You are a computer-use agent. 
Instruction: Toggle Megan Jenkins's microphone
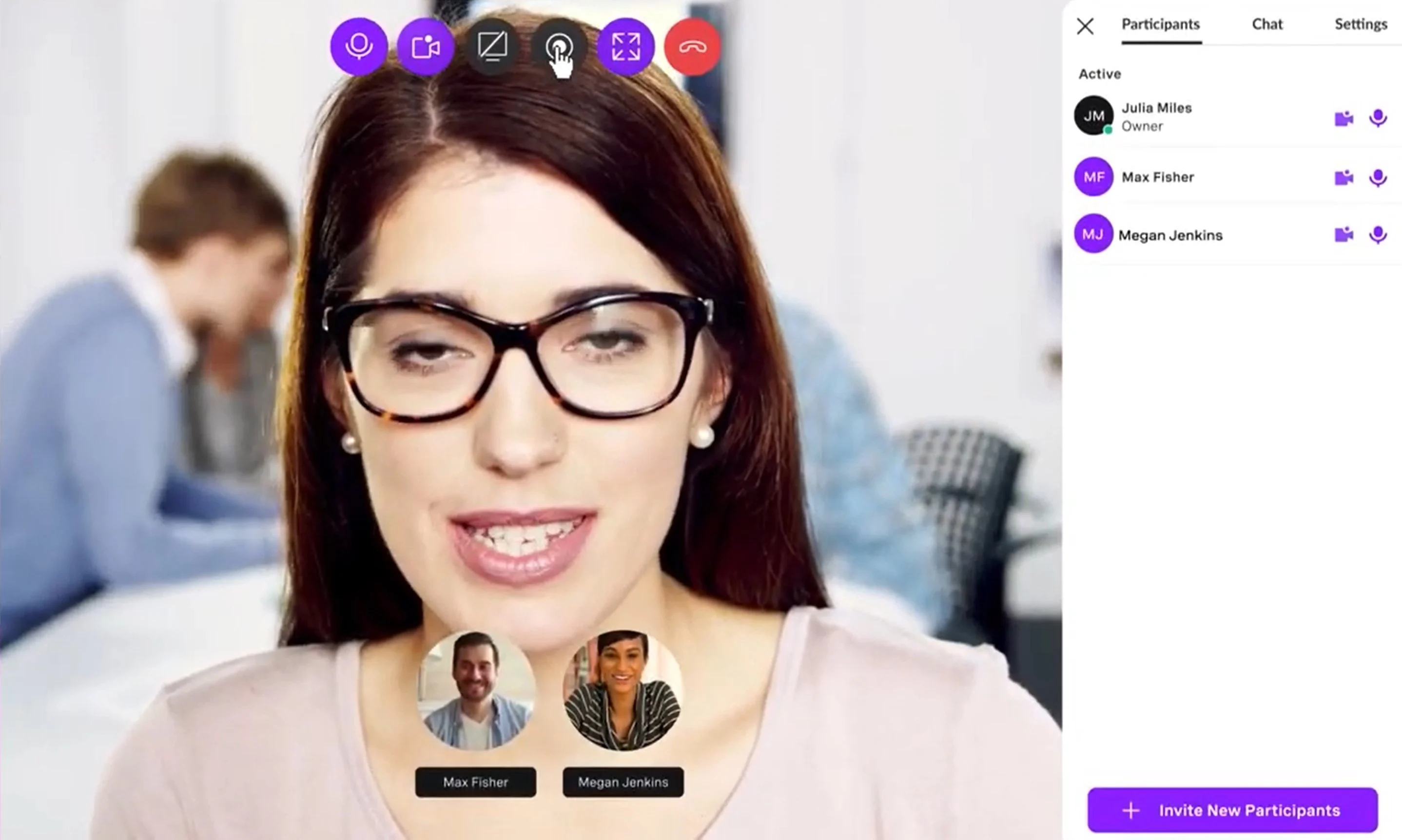(1378, 234)
